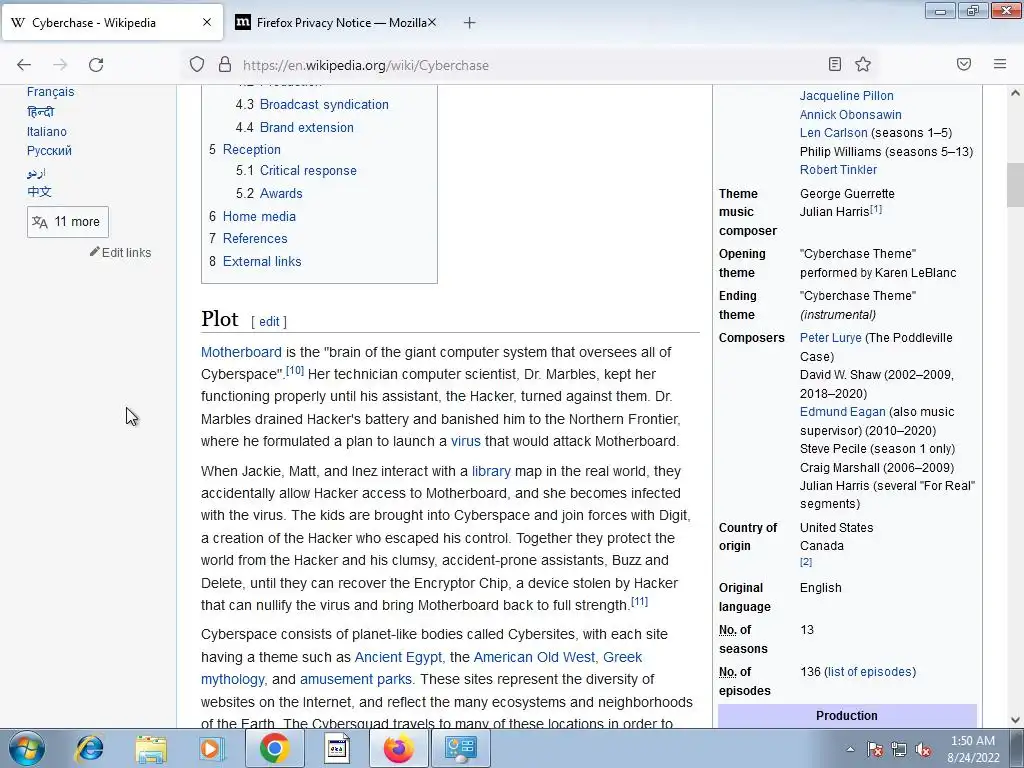
Task: Click citation [10] superscript
Action: [295, 370]
